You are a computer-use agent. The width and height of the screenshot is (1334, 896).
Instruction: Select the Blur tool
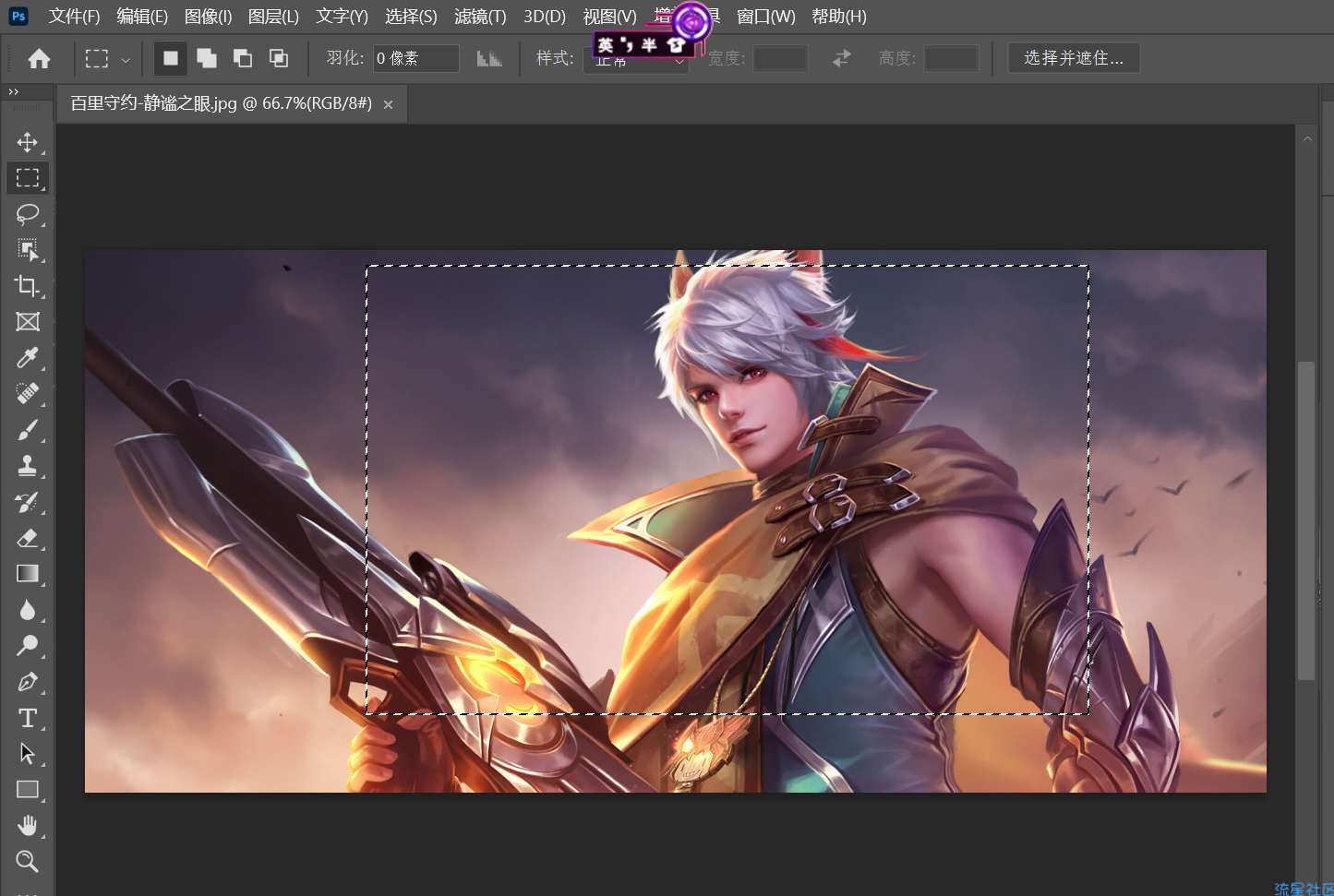[x=27, y=610]
